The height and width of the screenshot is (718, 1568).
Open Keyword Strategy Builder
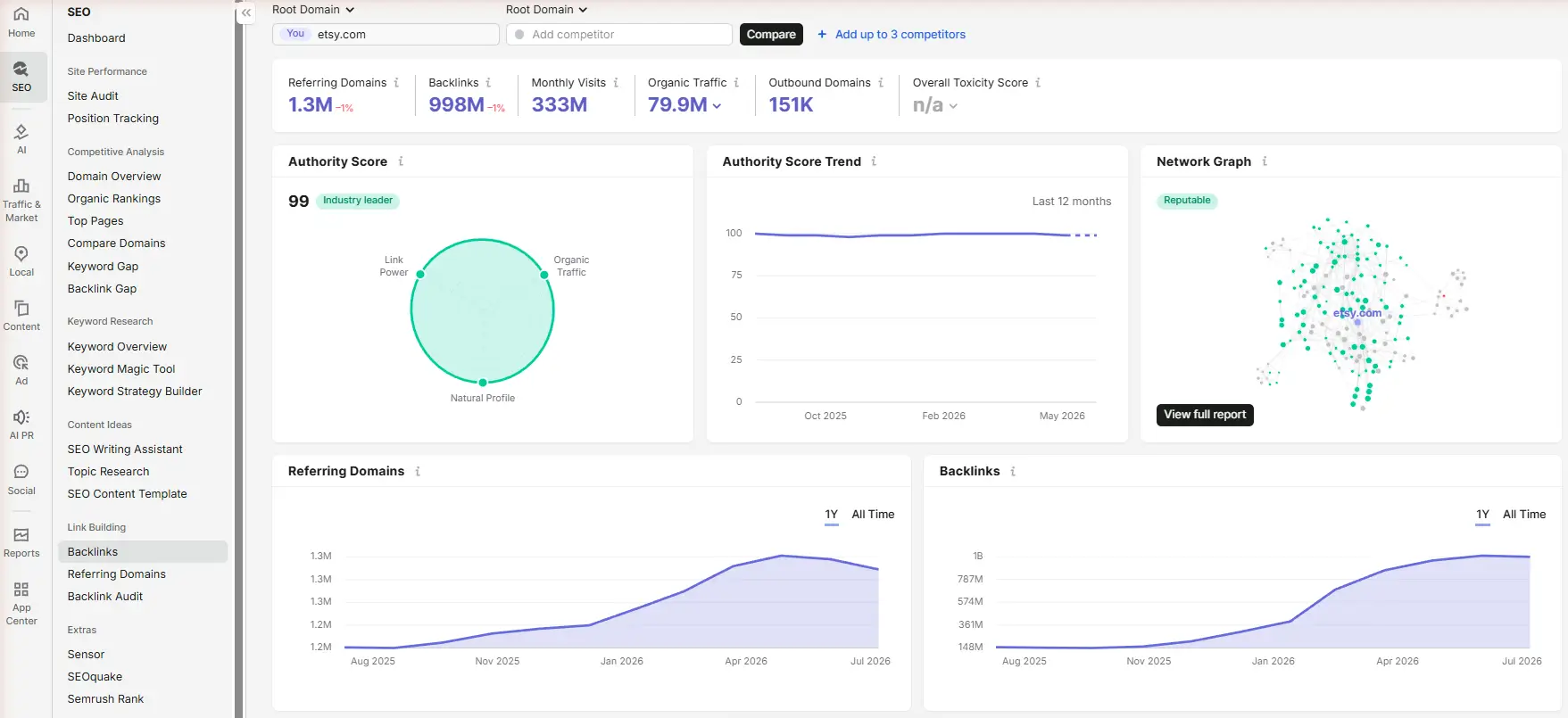point(135,392)
